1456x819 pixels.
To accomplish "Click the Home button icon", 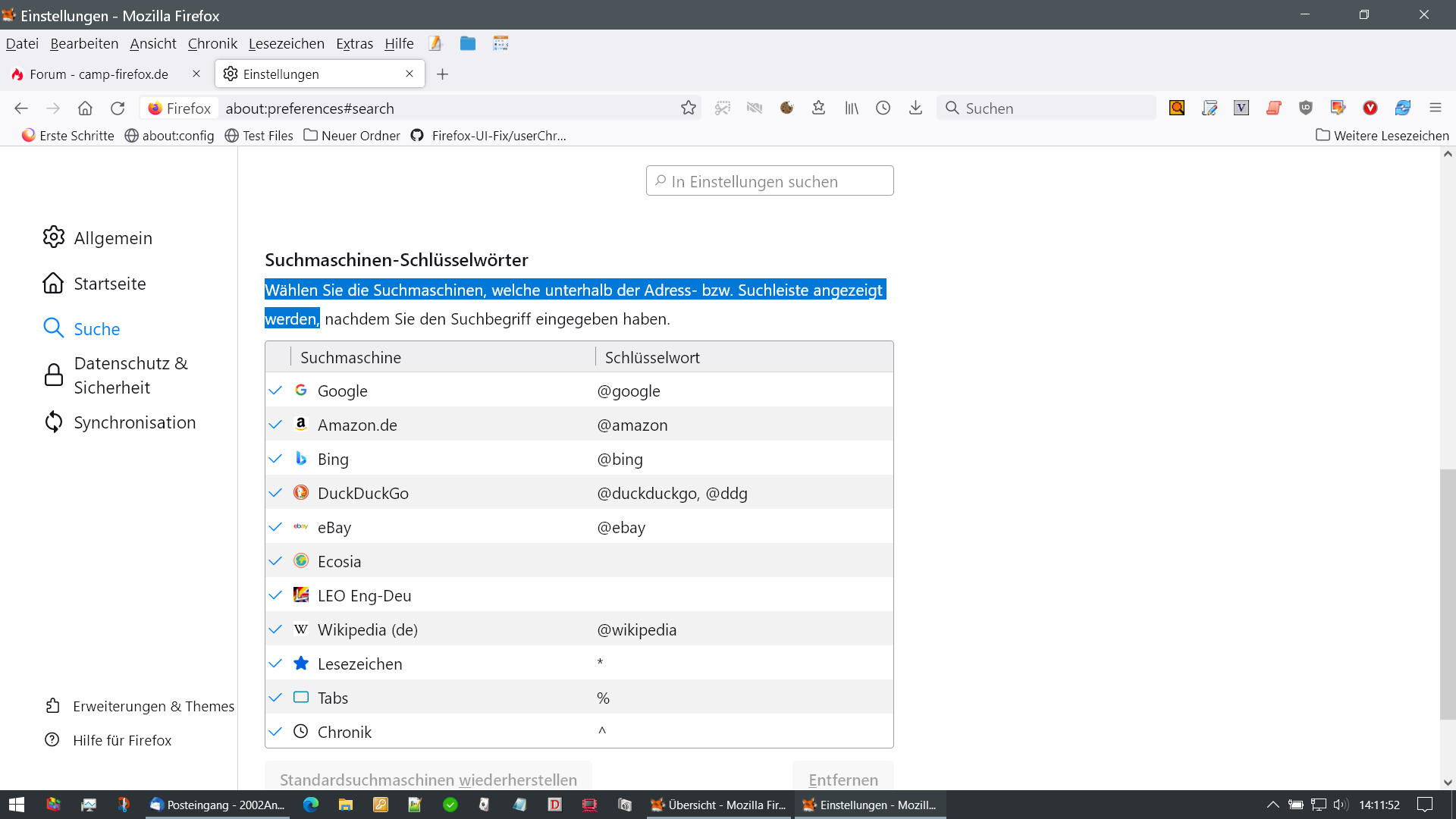I will pyautogui.click(x=85, y=108).
